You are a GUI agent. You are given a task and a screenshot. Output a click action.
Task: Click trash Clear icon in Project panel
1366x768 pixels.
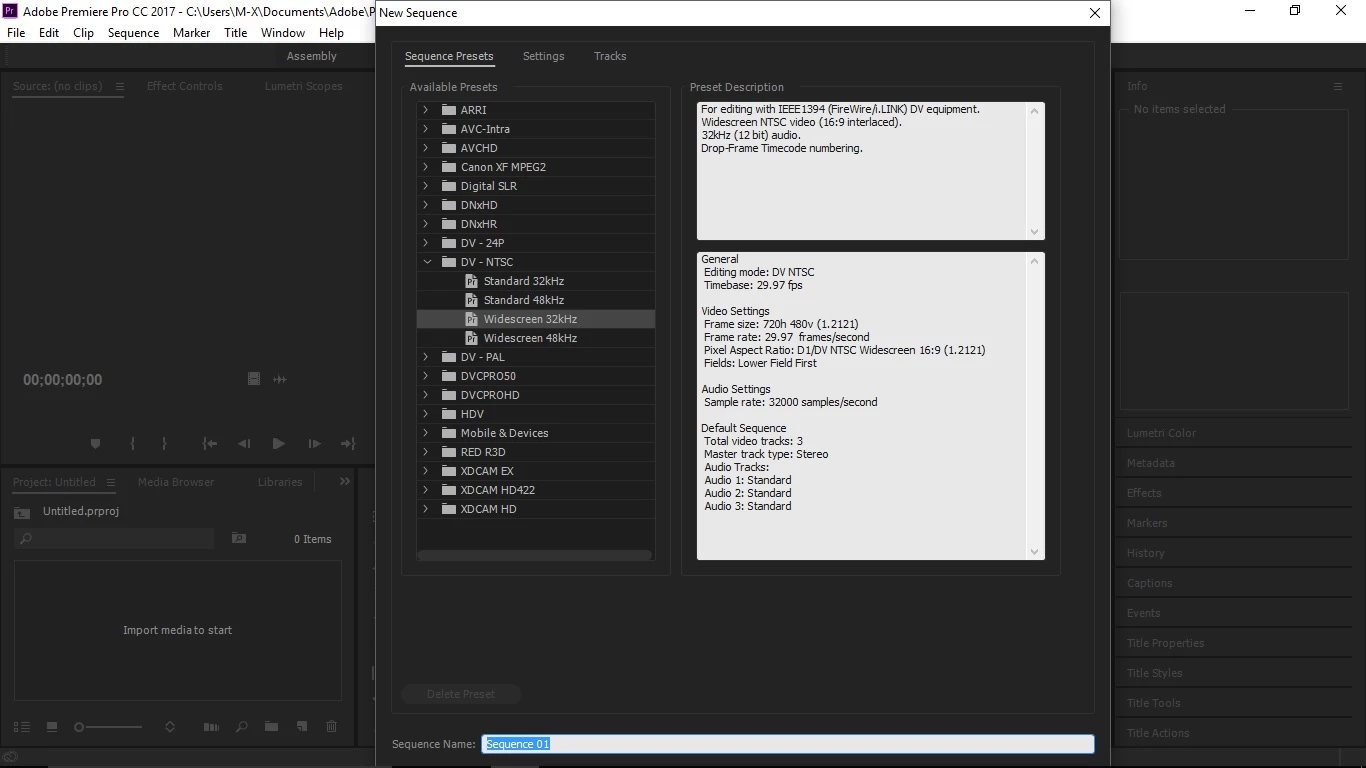click(332, 727)
